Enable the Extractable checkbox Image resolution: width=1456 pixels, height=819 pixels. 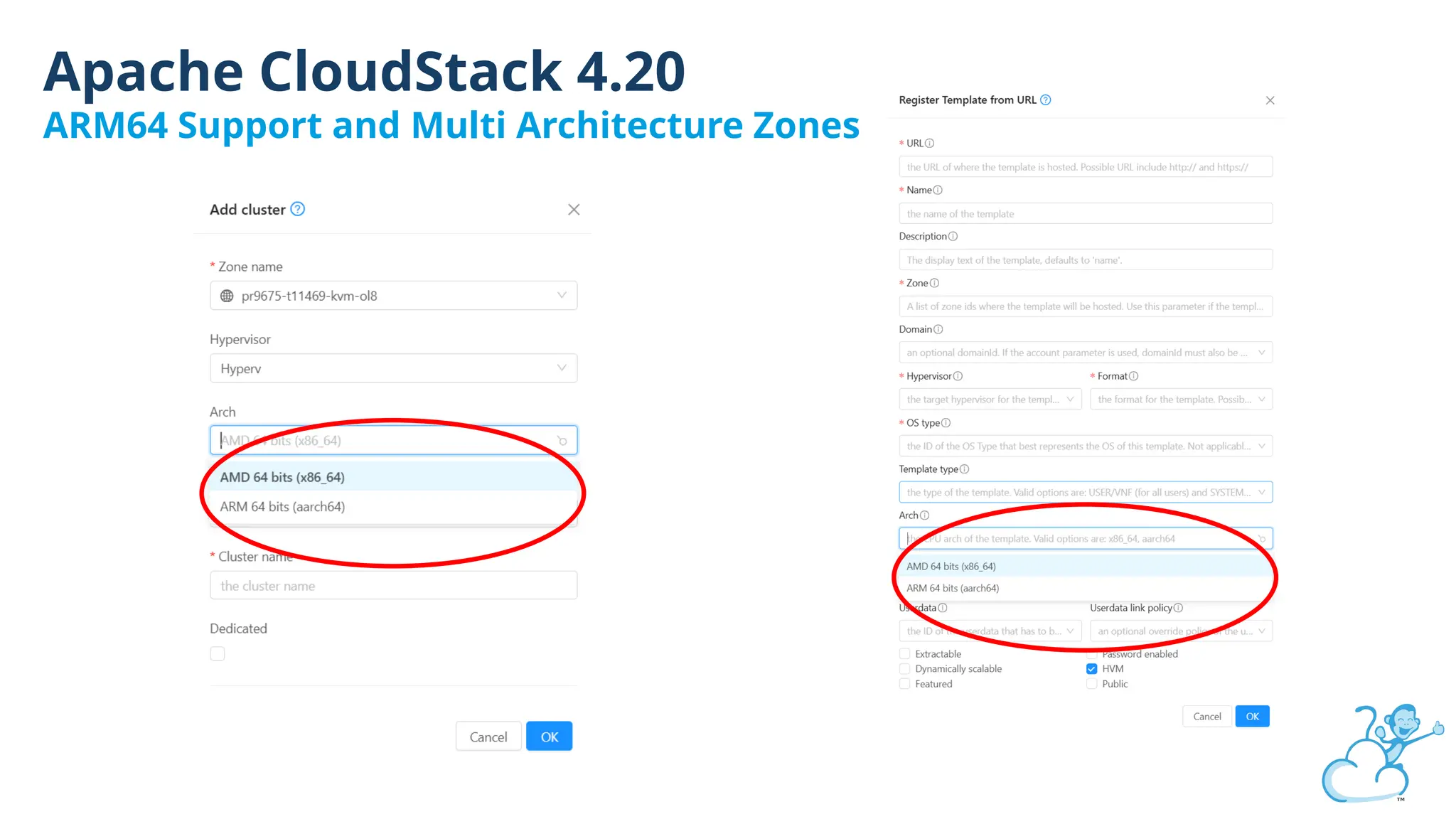904,654
